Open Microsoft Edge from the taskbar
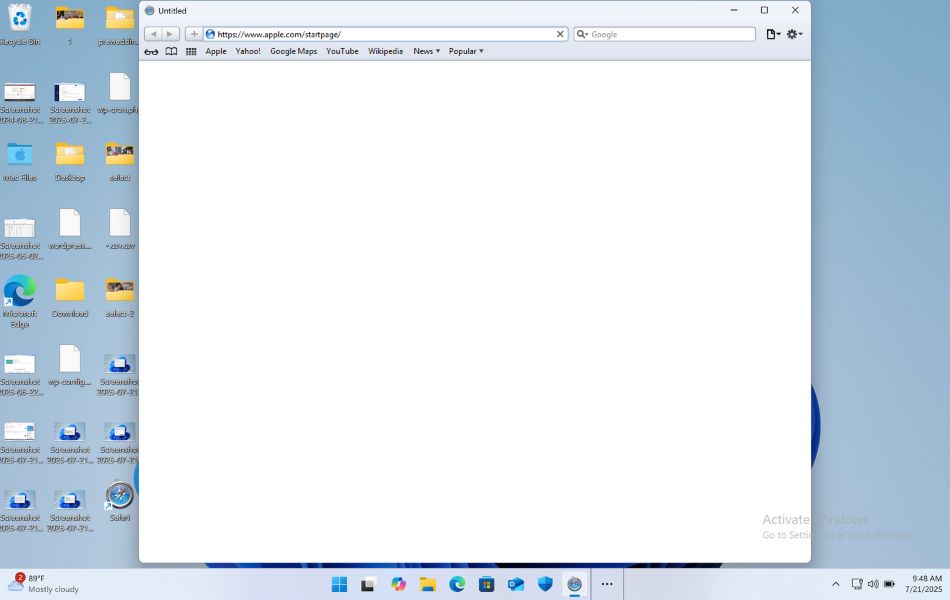This screenshot has height=600, width=950. (457, 584)
